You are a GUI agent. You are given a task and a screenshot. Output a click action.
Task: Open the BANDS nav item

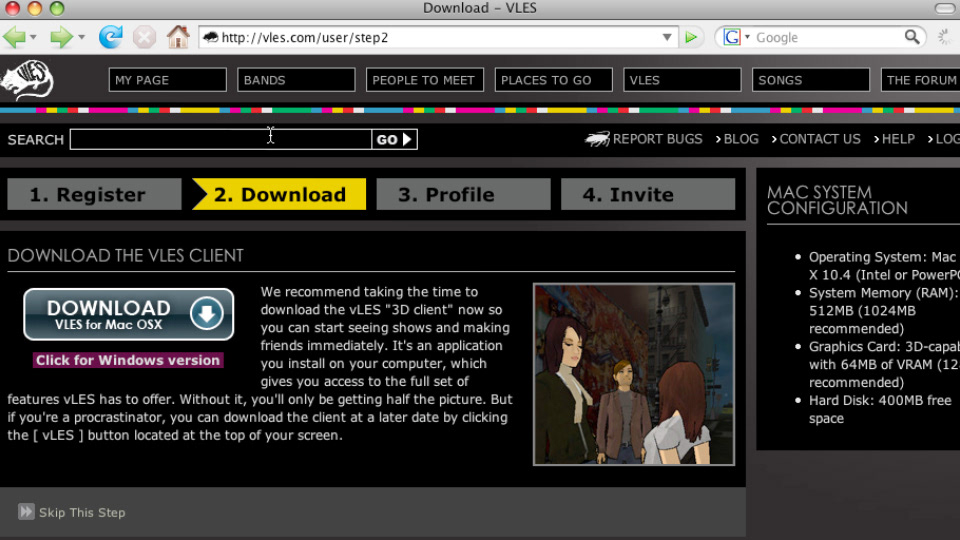coord(296,80)
